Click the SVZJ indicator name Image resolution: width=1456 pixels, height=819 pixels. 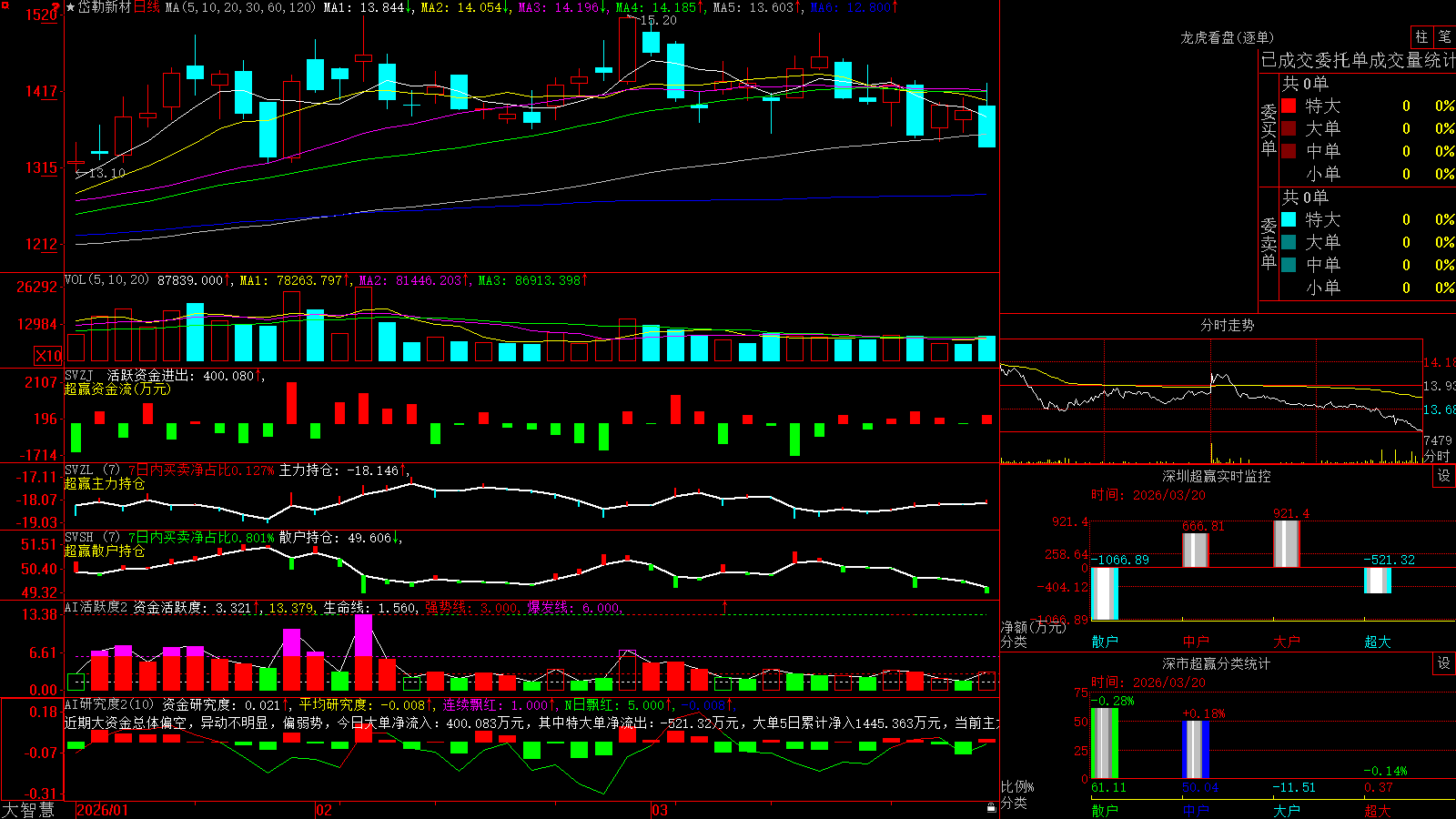coord(79,375)
